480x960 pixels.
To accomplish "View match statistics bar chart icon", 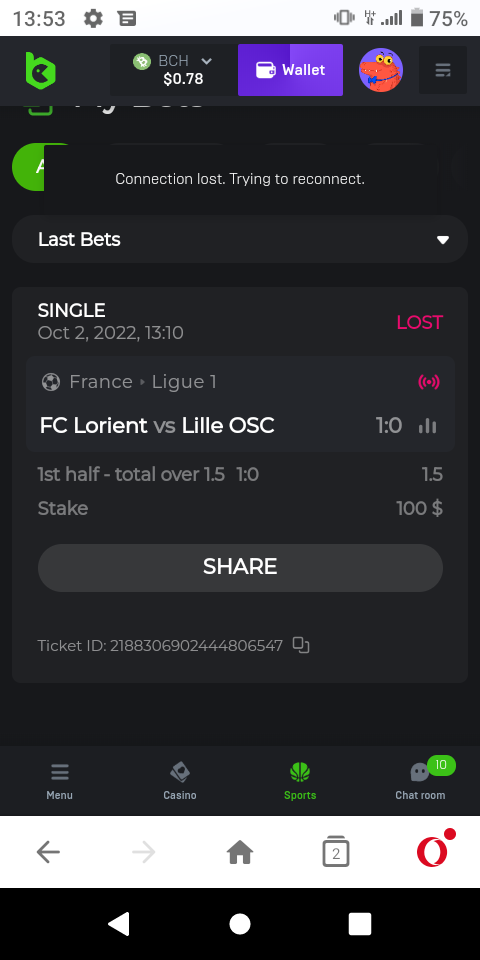I will tap(427, 426).
